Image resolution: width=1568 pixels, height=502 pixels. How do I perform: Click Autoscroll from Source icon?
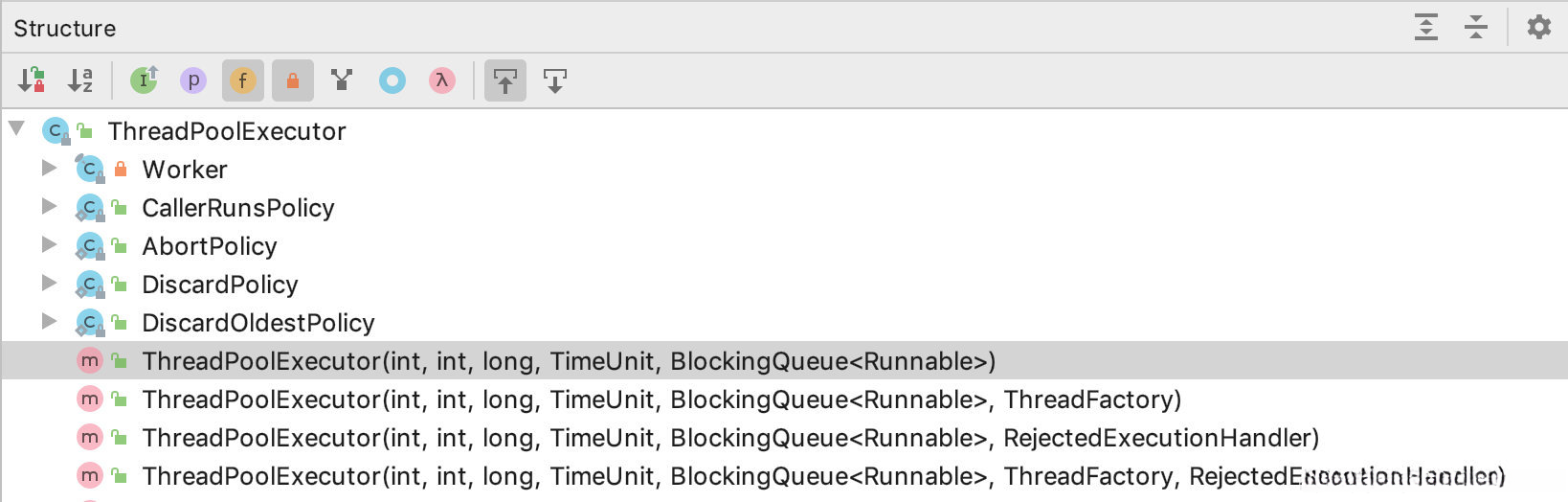click(555, 80)
